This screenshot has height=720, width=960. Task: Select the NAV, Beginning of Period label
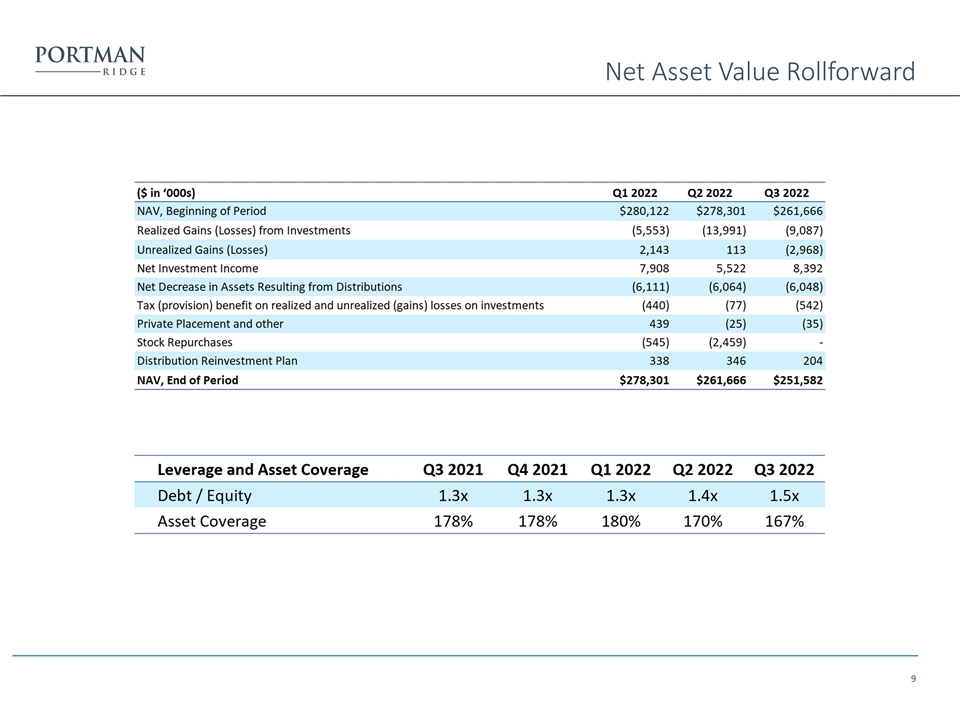click(201, 211)
